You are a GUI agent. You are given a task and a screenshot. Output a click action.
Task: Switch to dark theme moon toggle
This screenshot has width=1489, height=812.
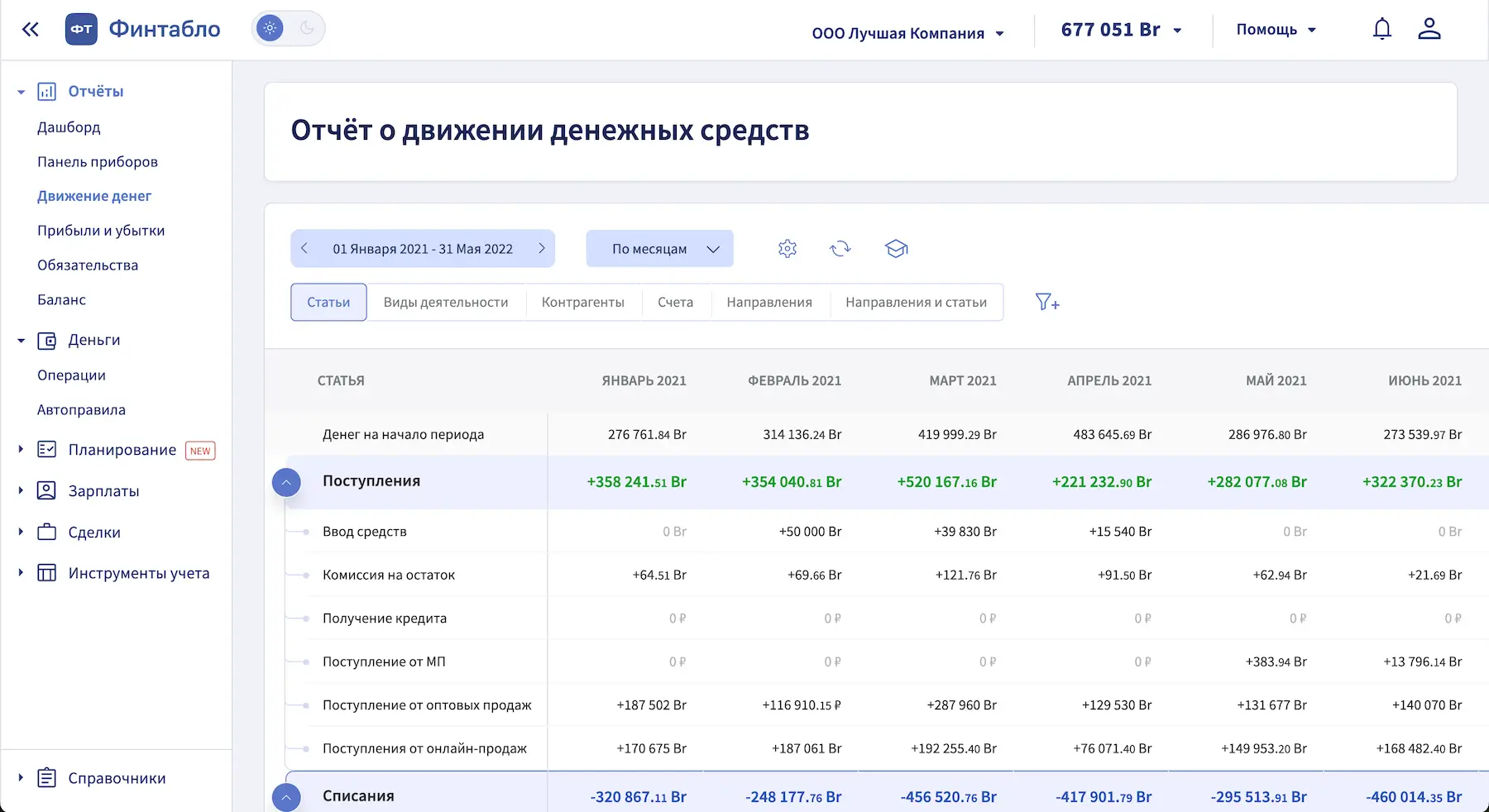tap(307, 28)
